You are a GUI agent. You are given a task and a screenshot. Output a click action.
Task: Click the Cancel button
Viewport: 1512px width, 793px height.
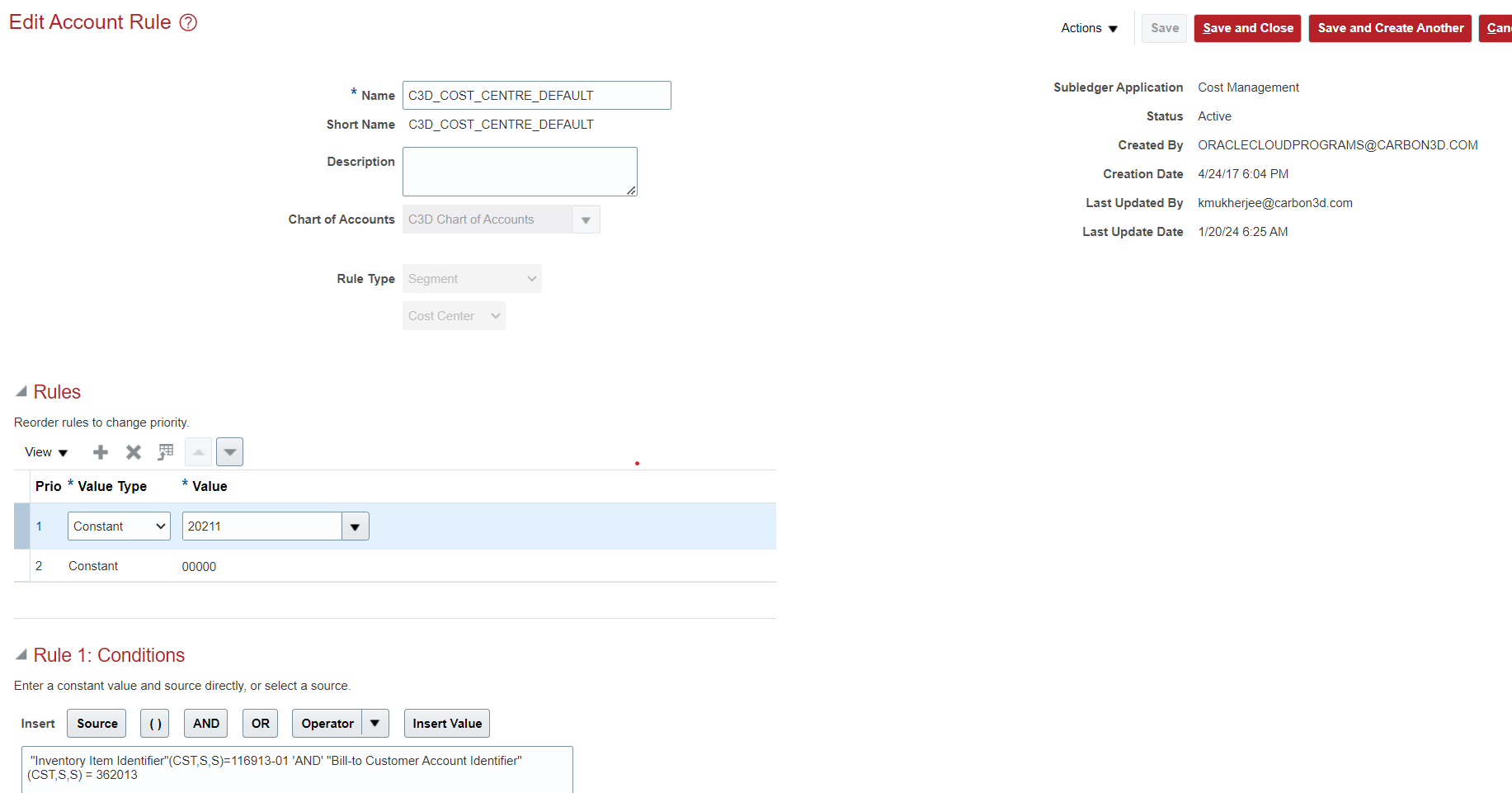tap(1497, 28)
